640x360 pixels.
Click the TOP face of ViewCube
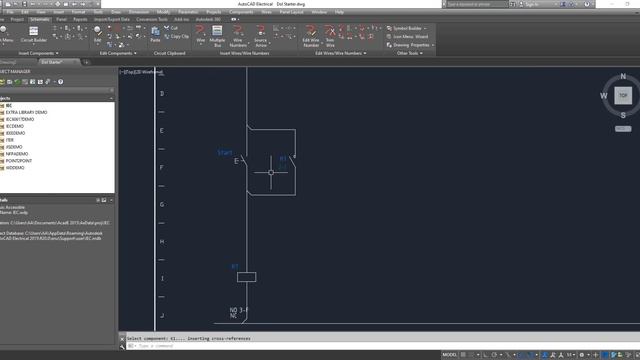point(623,96)
